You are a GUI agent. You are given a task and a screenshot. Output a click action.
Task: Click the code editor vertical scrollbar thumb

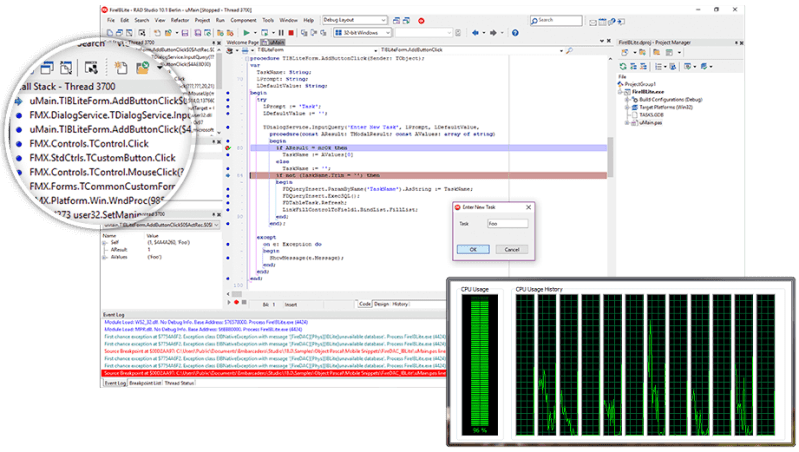pyautogui.click(x=610, y=157)
